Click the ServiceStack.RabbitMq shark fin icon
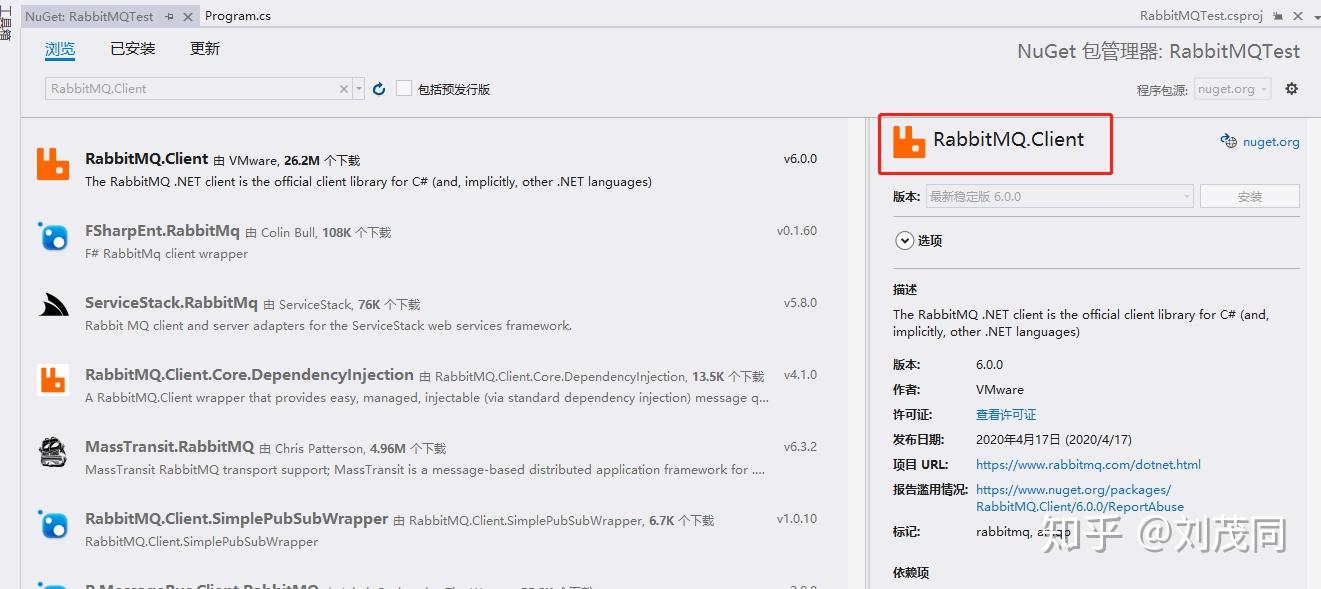Screen dimensions: 1321x589 53,305
